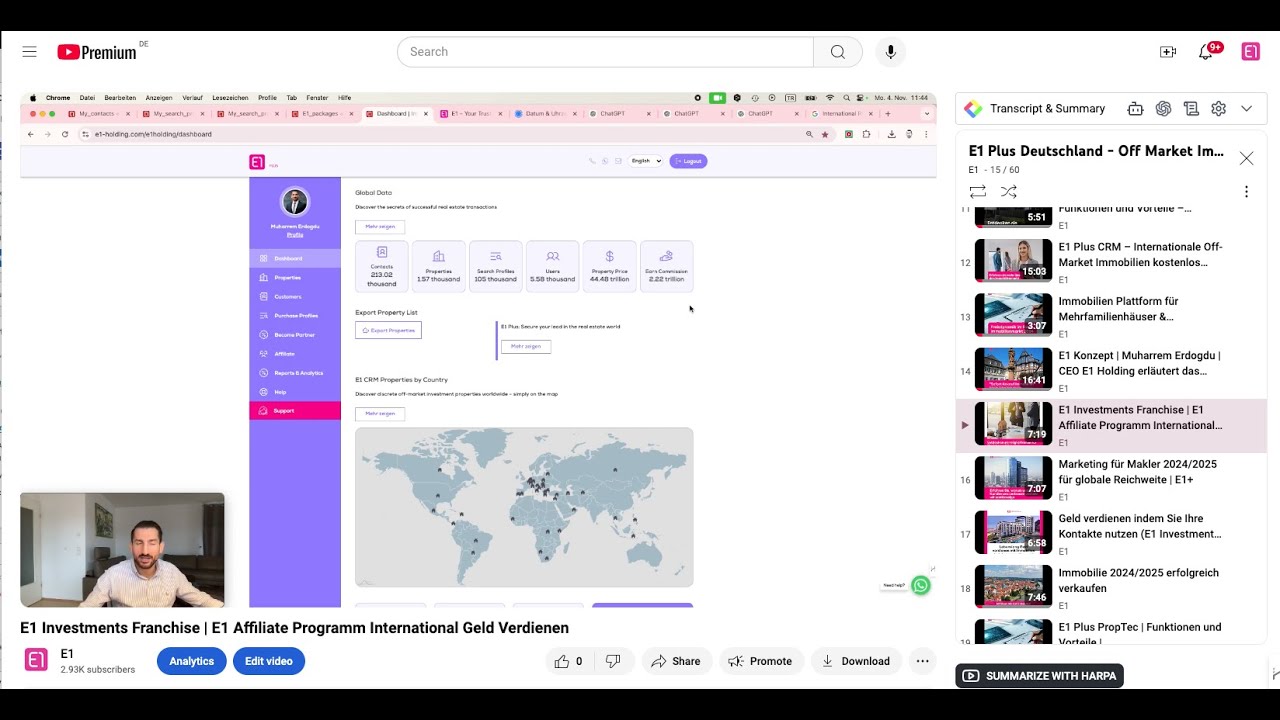This screenshot has width=1280, height=720.
Task: Click the Property Price dollar icon
Action: pos(609,257)
